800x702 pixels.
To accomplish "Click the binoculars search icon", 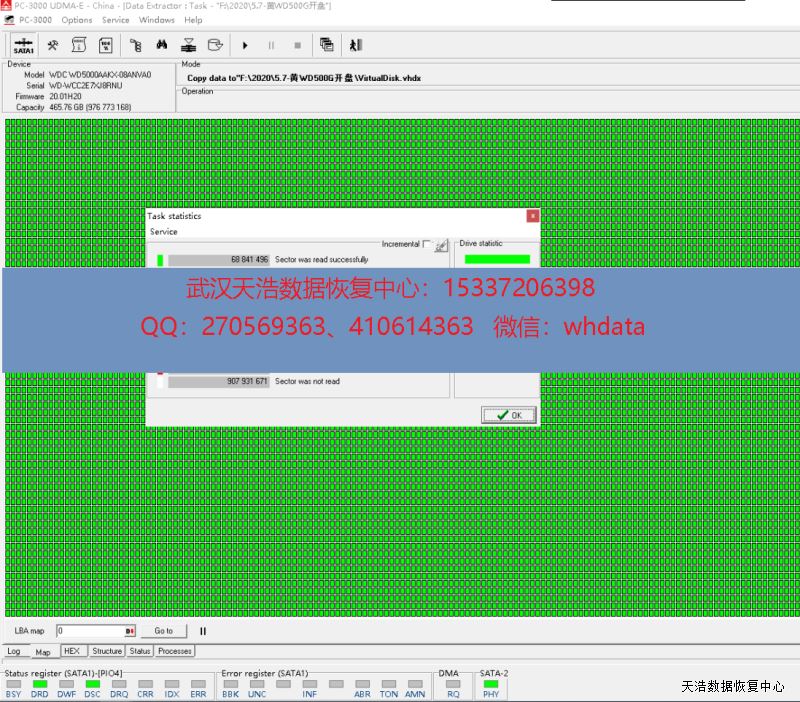I will [162, 45].
